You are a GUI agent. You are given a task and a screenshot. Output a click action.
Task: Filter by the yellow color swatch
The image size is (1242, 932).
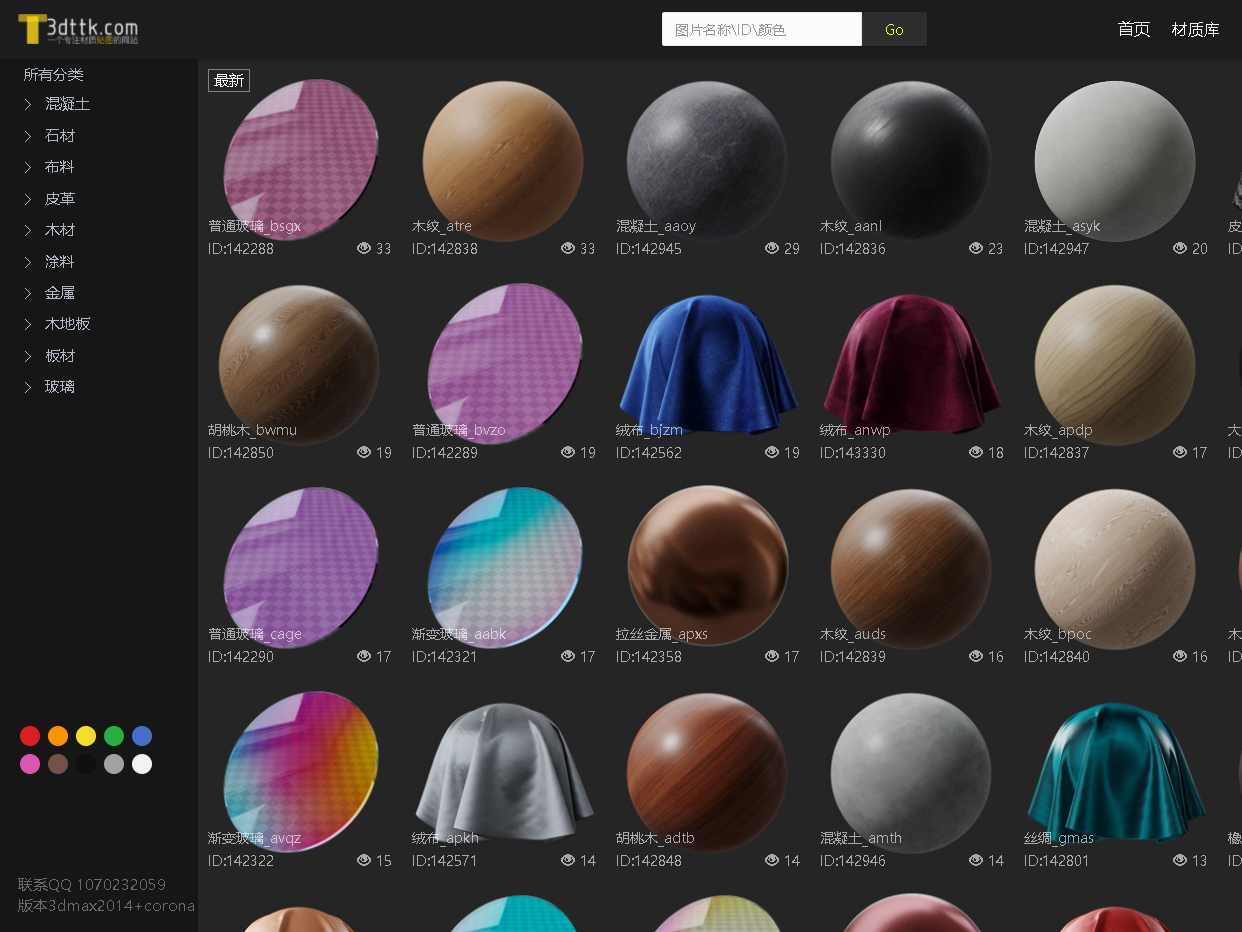point(86,736)
